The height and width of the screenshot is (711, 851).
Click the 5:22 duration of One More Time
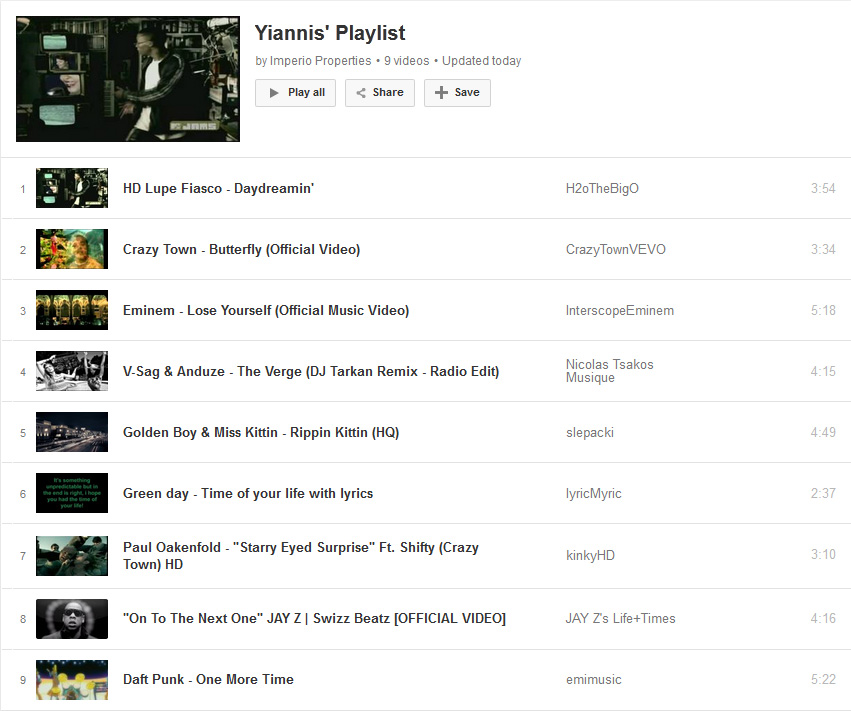point(823,680)
